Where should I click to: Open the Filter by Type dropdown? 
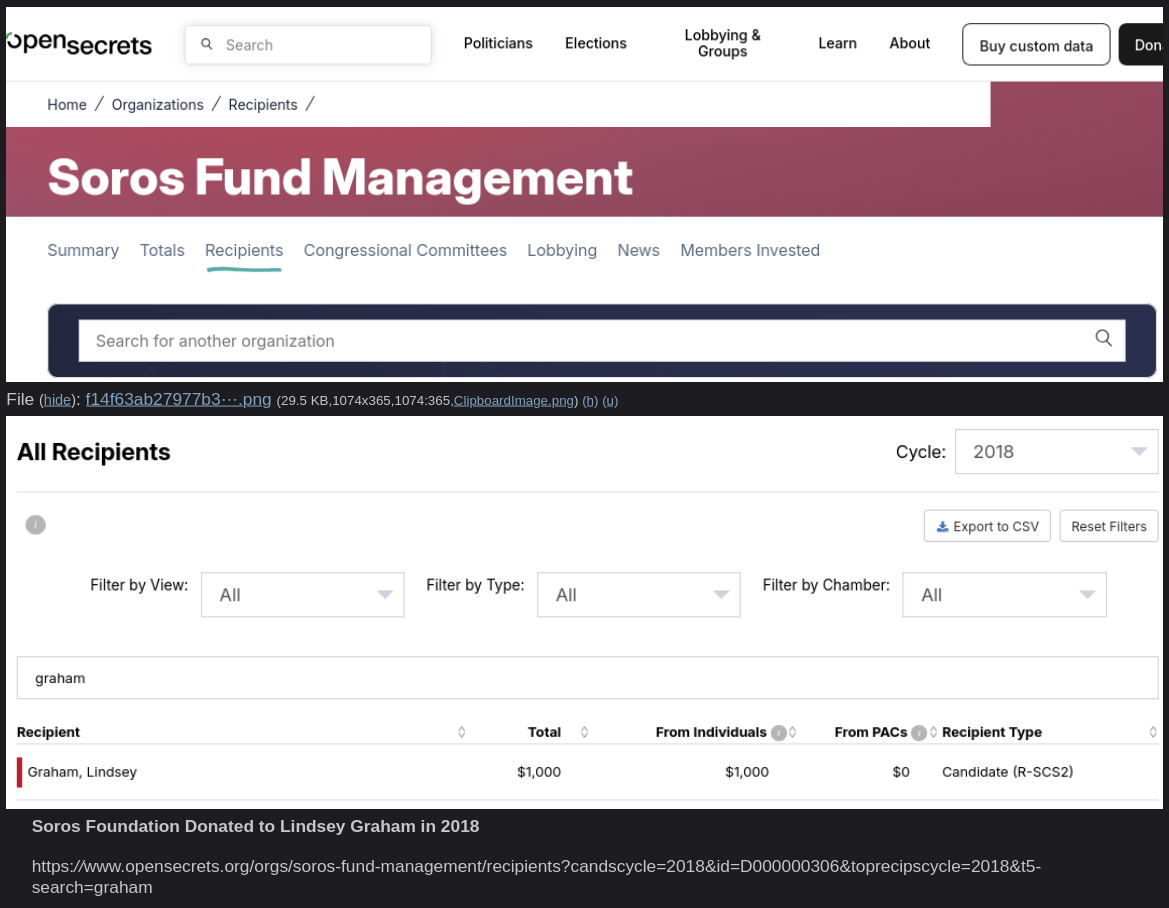[x=639, y=595]
